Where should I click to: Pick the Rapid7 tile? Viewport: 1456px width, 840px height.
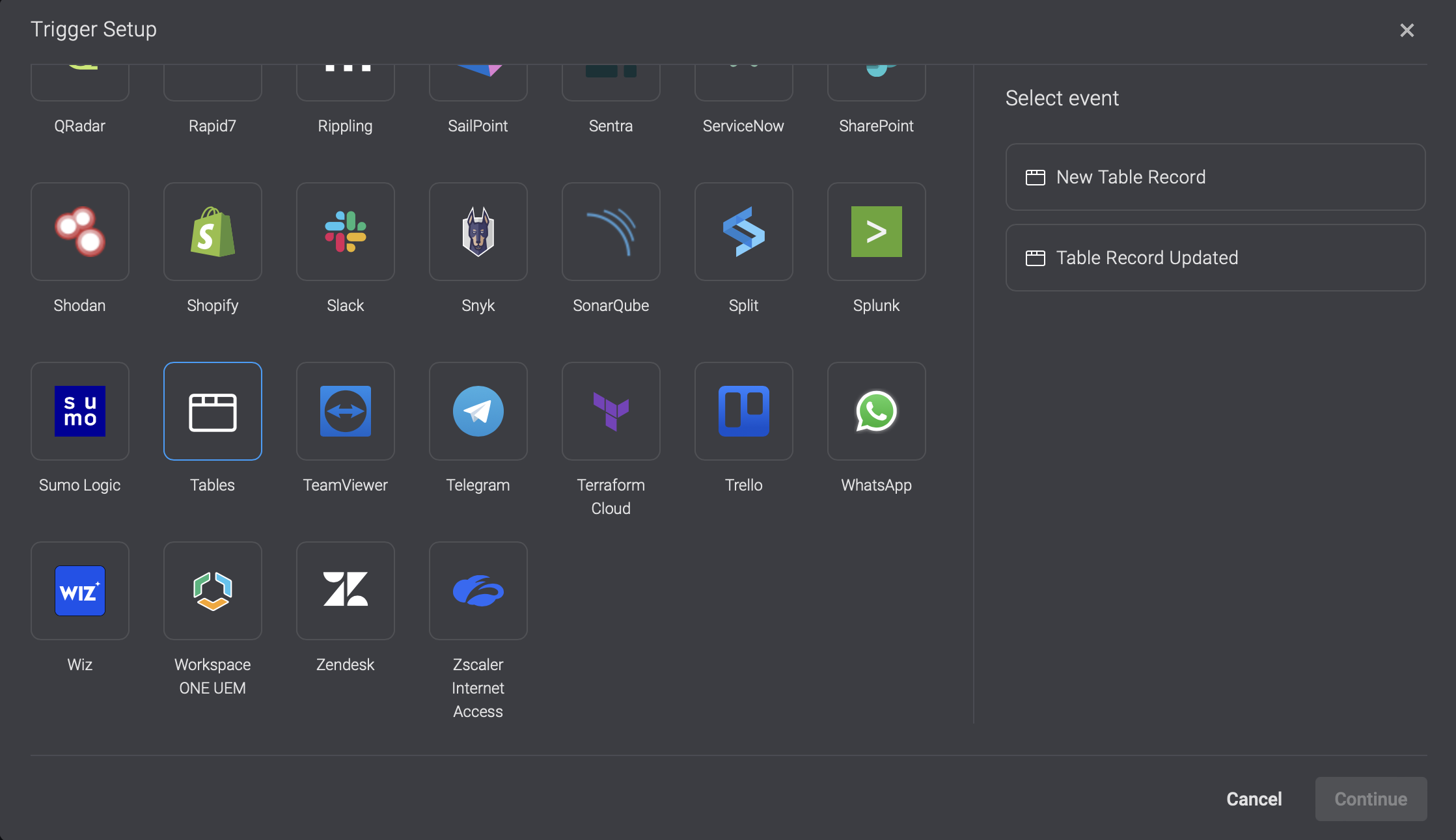click(213, 83)
